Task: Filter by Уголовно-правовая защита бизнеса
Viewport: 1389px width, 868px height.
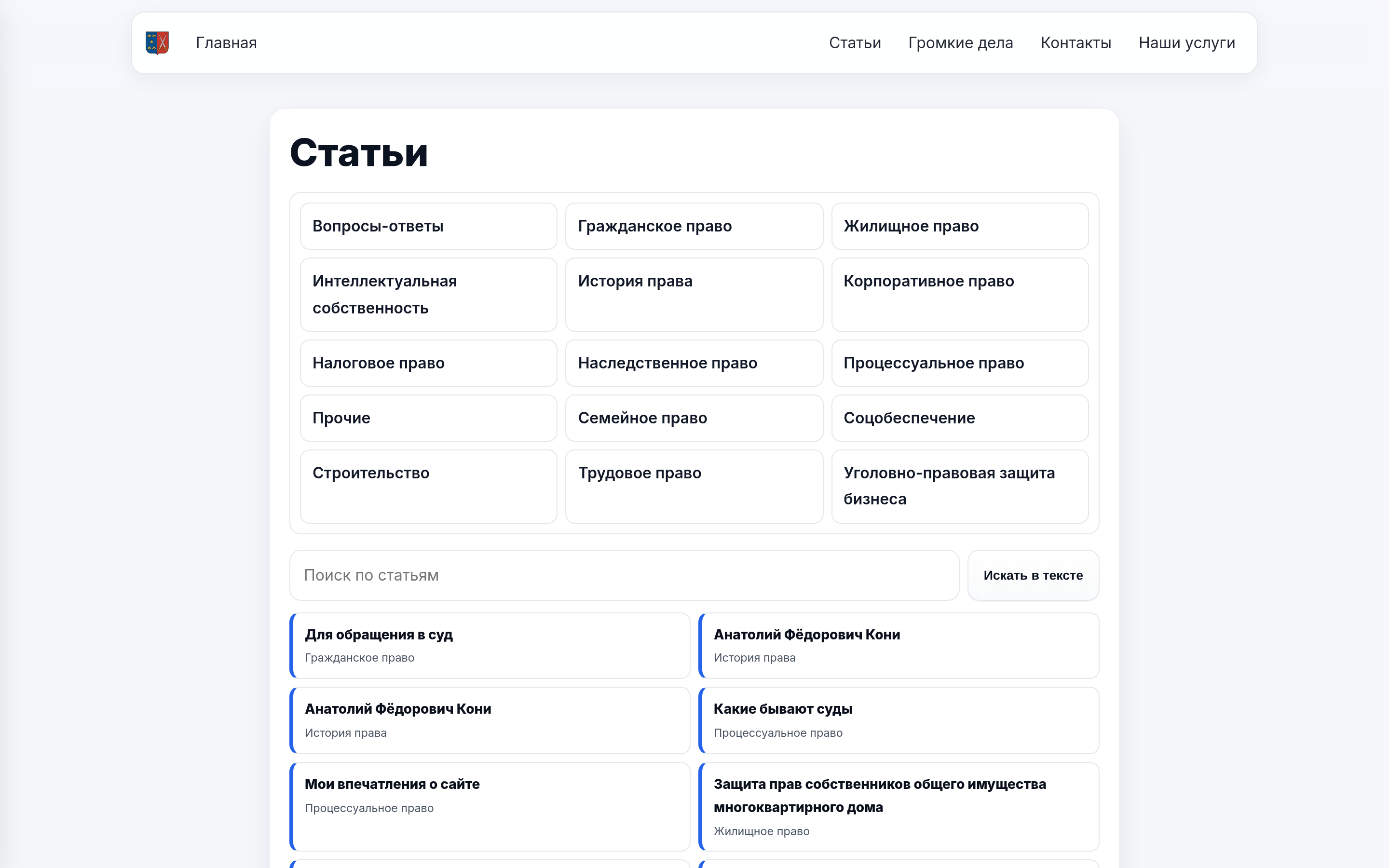Action: point(960,486)
